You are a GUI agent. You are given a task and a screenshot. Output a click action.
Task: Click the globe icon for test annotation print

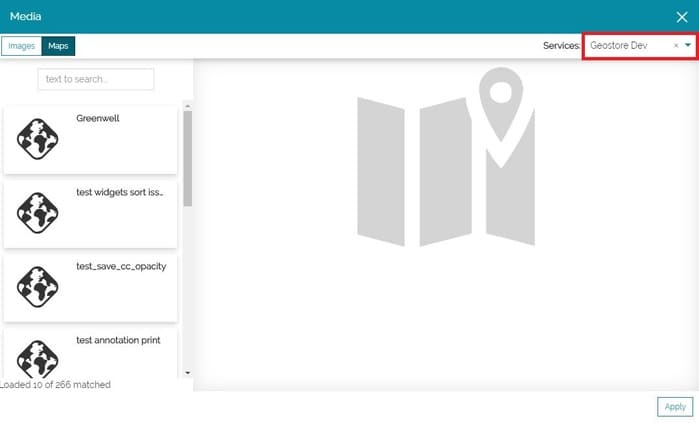(38, 358)
